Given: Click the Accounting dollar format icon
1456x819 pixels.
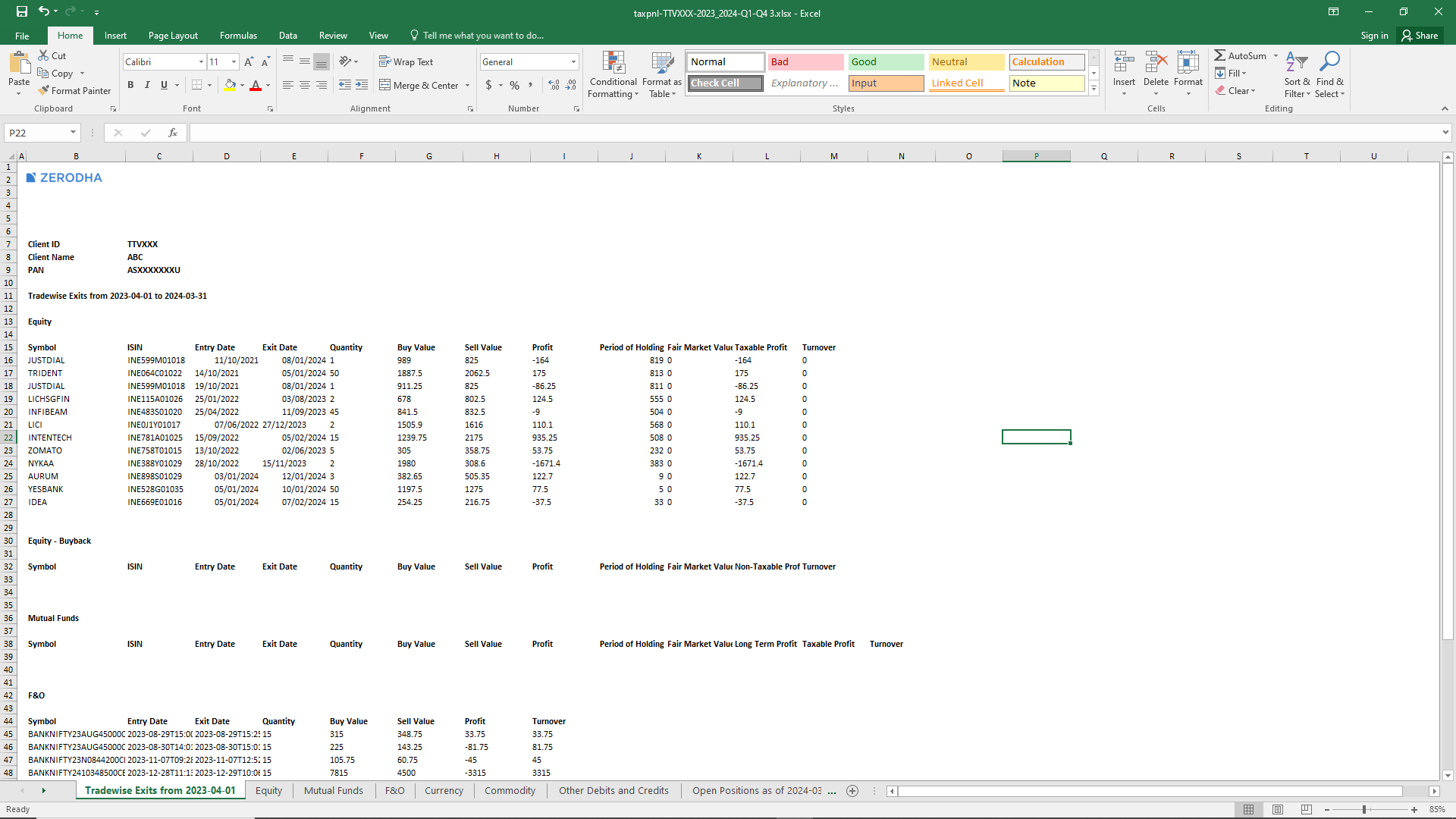Looking at the screenshot, I should (489, 85).
